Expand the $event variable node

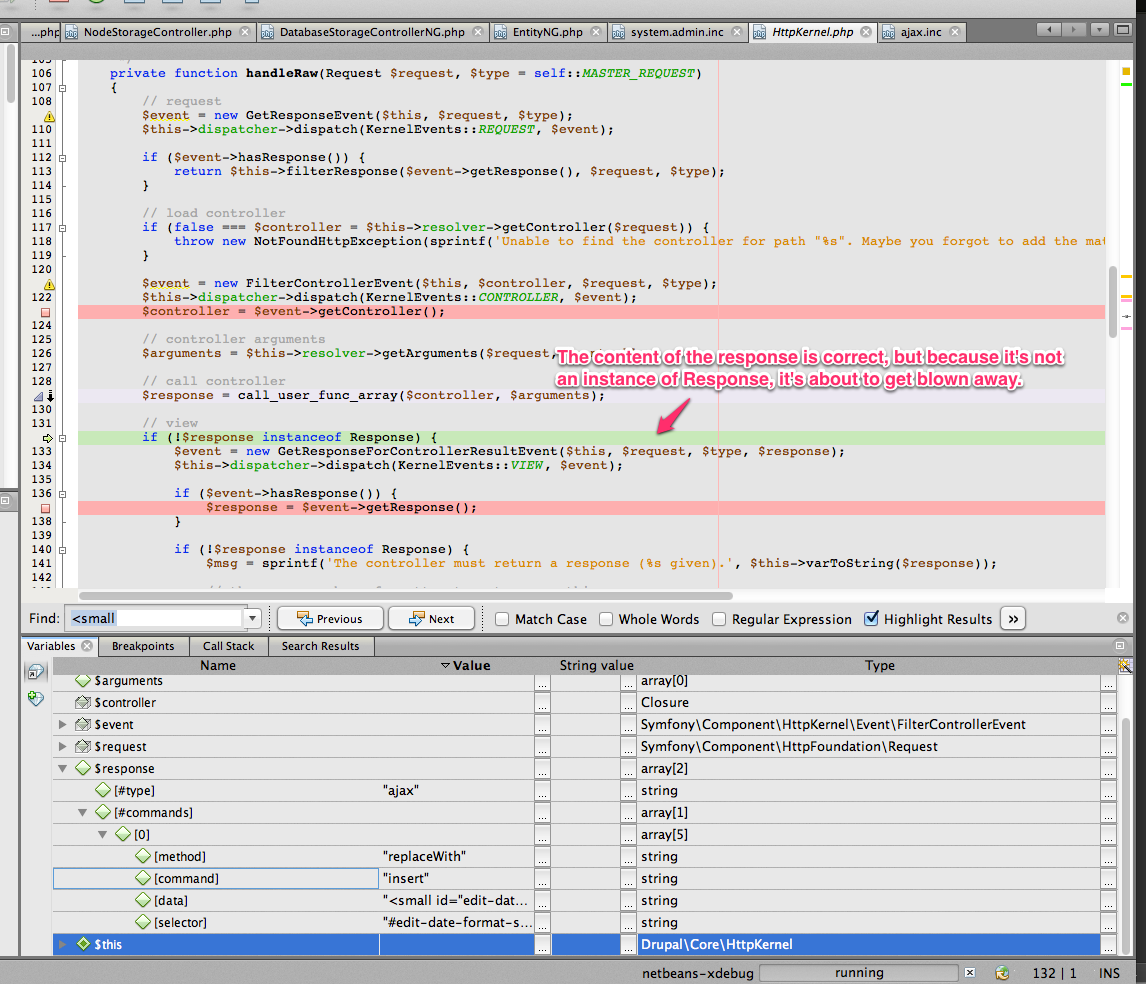[x=64, y=725]
